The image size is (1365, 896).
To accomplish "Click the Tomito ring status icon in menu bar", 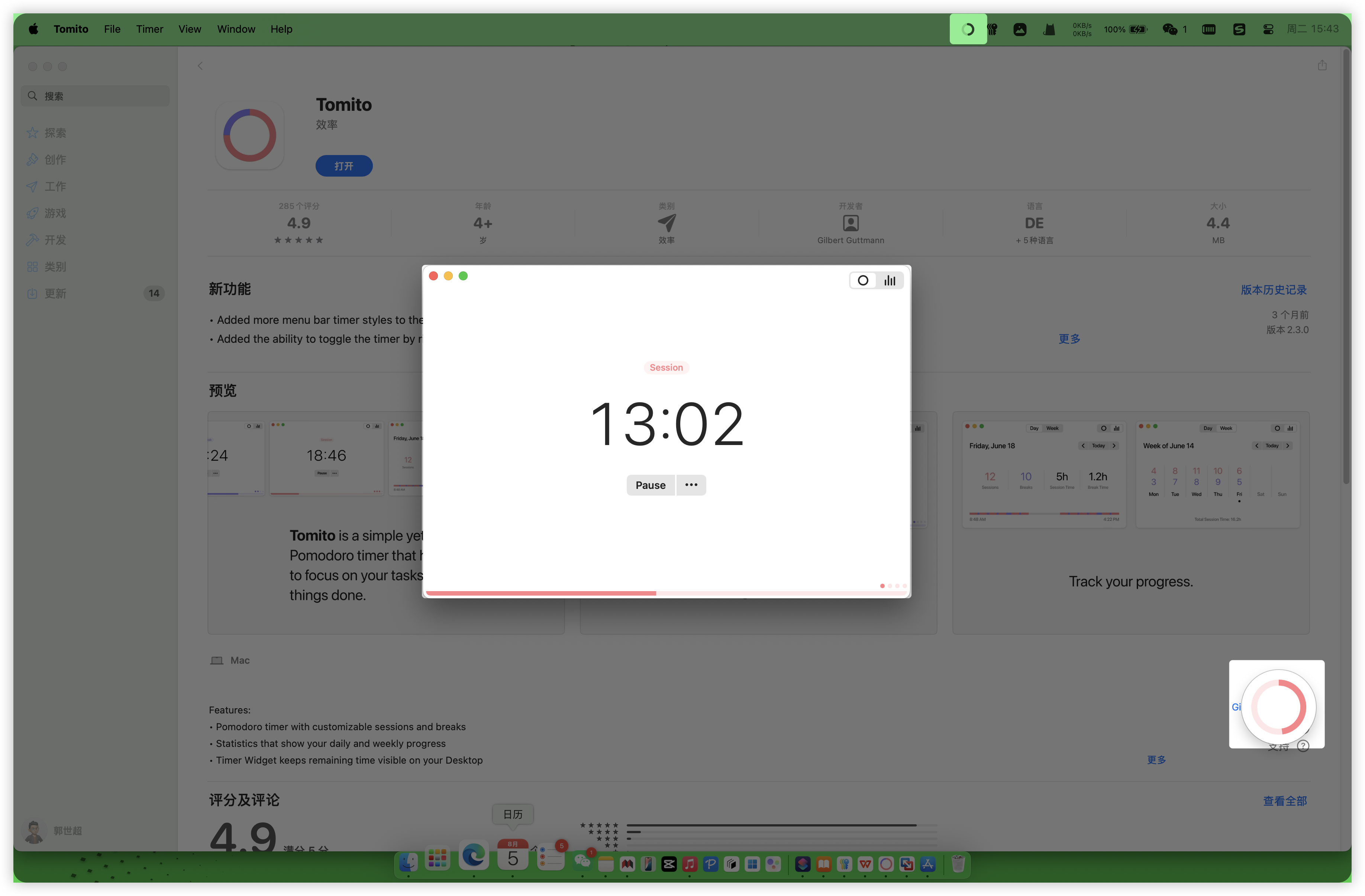I will pos(968,29).
